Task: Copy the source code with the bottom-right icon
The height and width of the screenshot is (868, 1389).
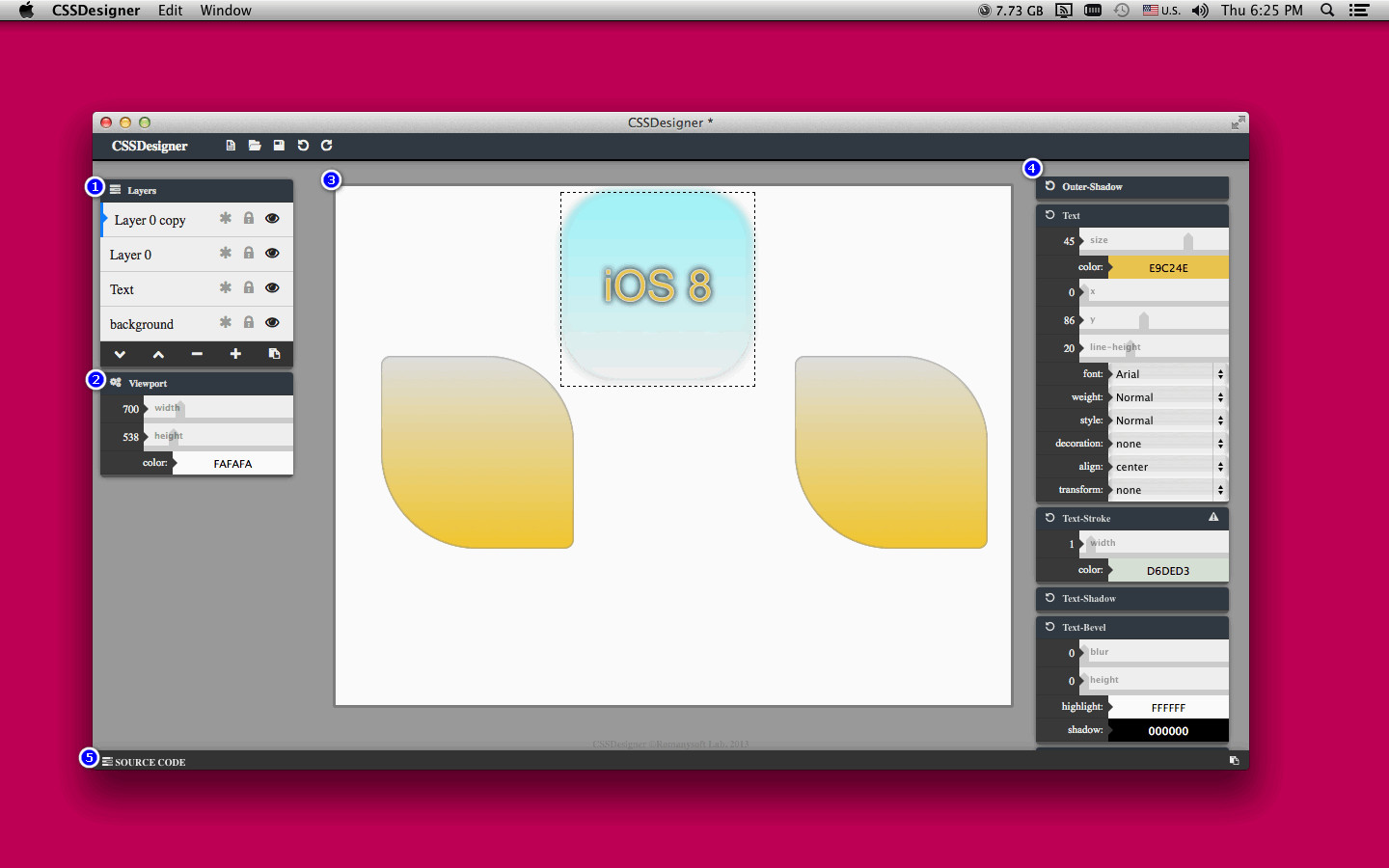Action: click(1234, 761)
